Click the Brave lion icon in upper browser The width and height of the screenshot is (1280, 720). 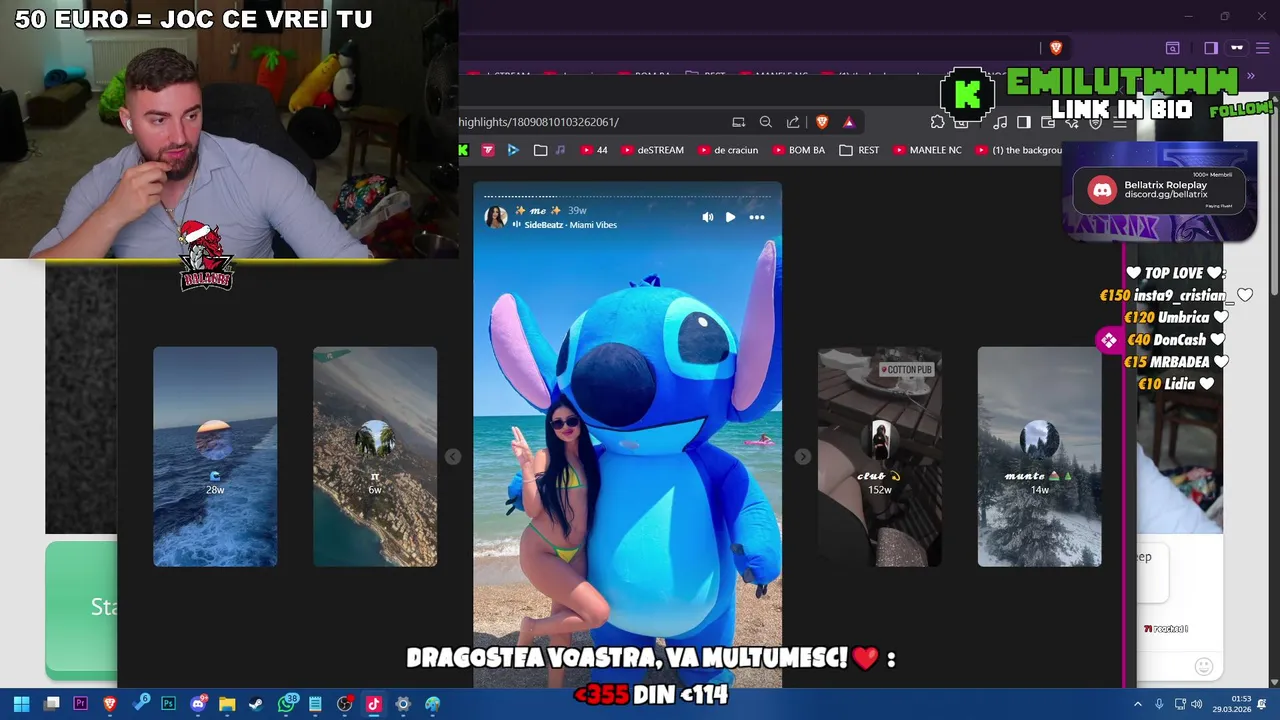(x=1056, y=48)
